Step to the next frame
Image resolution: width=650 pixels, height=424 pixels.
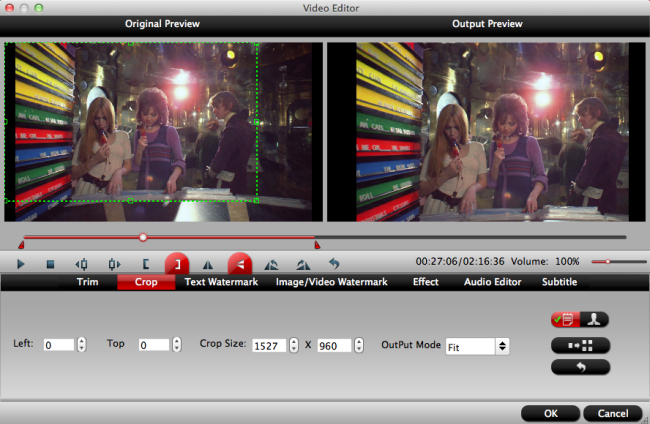114,264
